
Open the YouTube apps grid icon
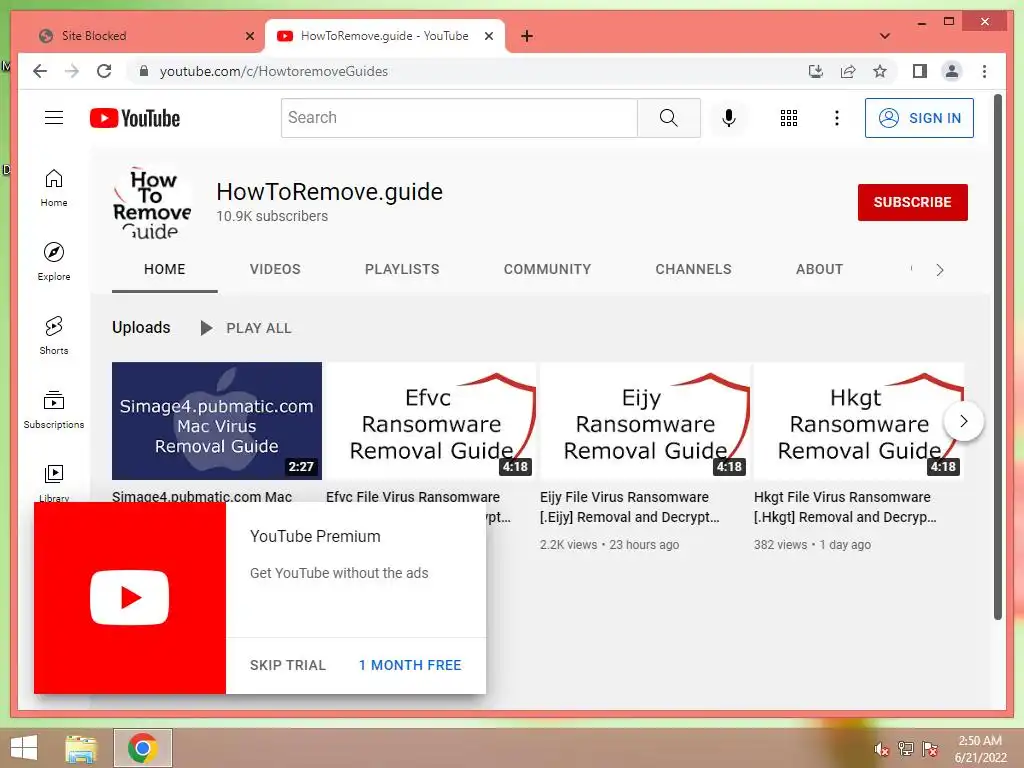(789, 118)
